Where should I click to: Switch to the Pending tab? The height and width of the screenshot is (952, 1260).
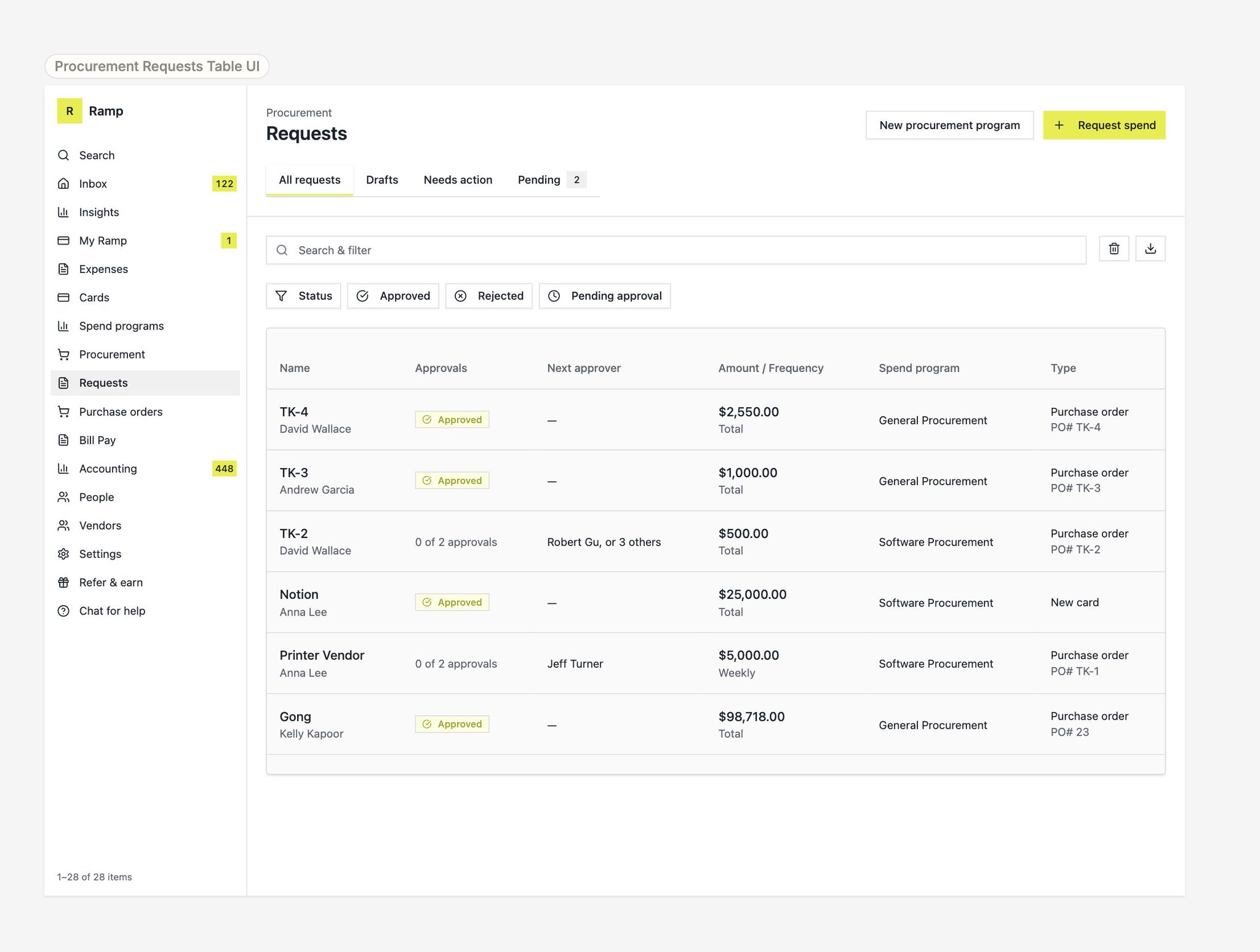[551, 180]
